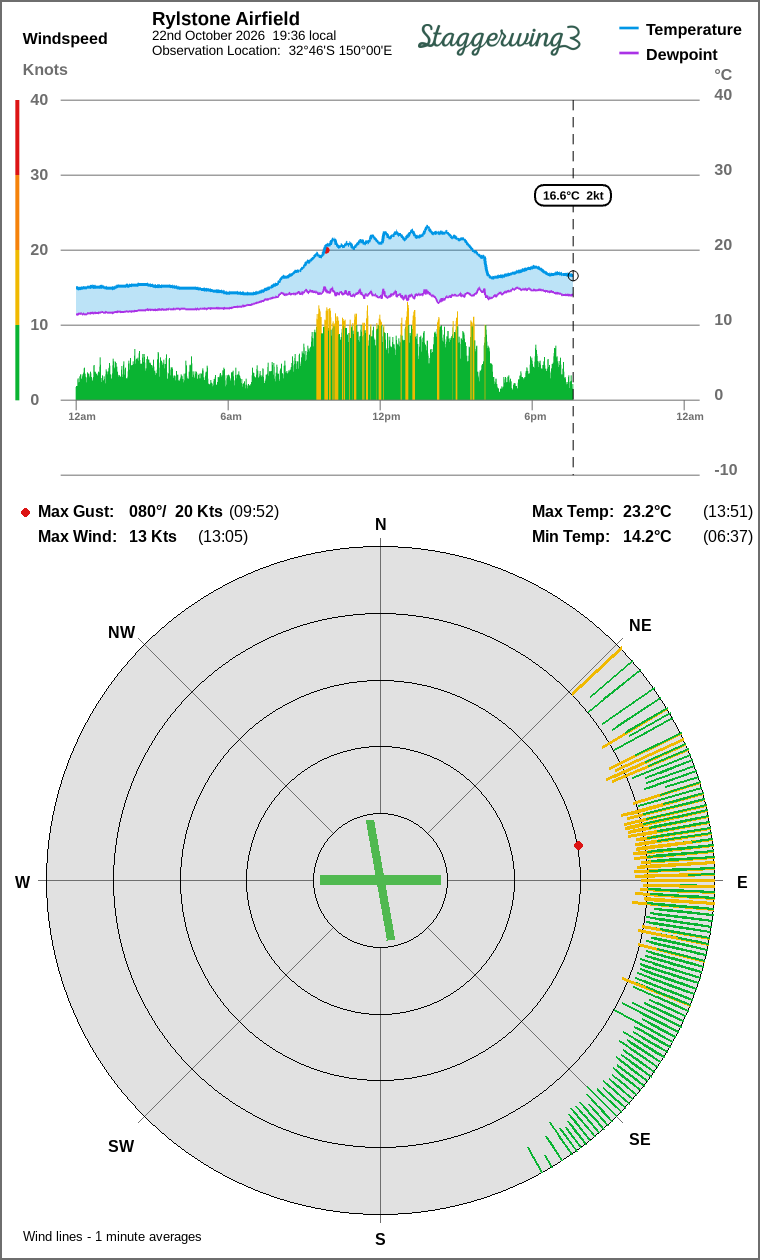Click the Min Temp time (06:37)
This screenshot has height=1260, width=760.
click(x=728, y=537)
